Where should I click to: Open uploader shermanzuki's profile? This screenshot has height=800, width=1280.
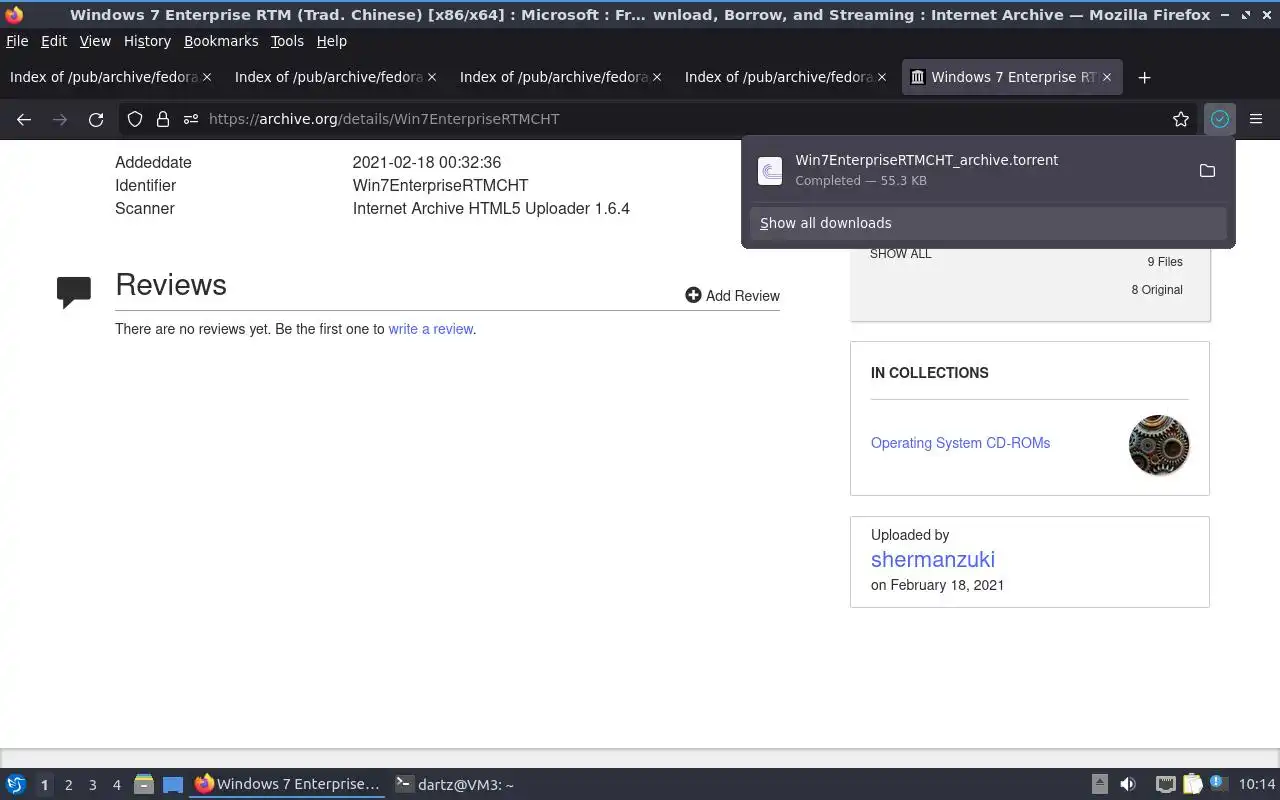[933, 560]
